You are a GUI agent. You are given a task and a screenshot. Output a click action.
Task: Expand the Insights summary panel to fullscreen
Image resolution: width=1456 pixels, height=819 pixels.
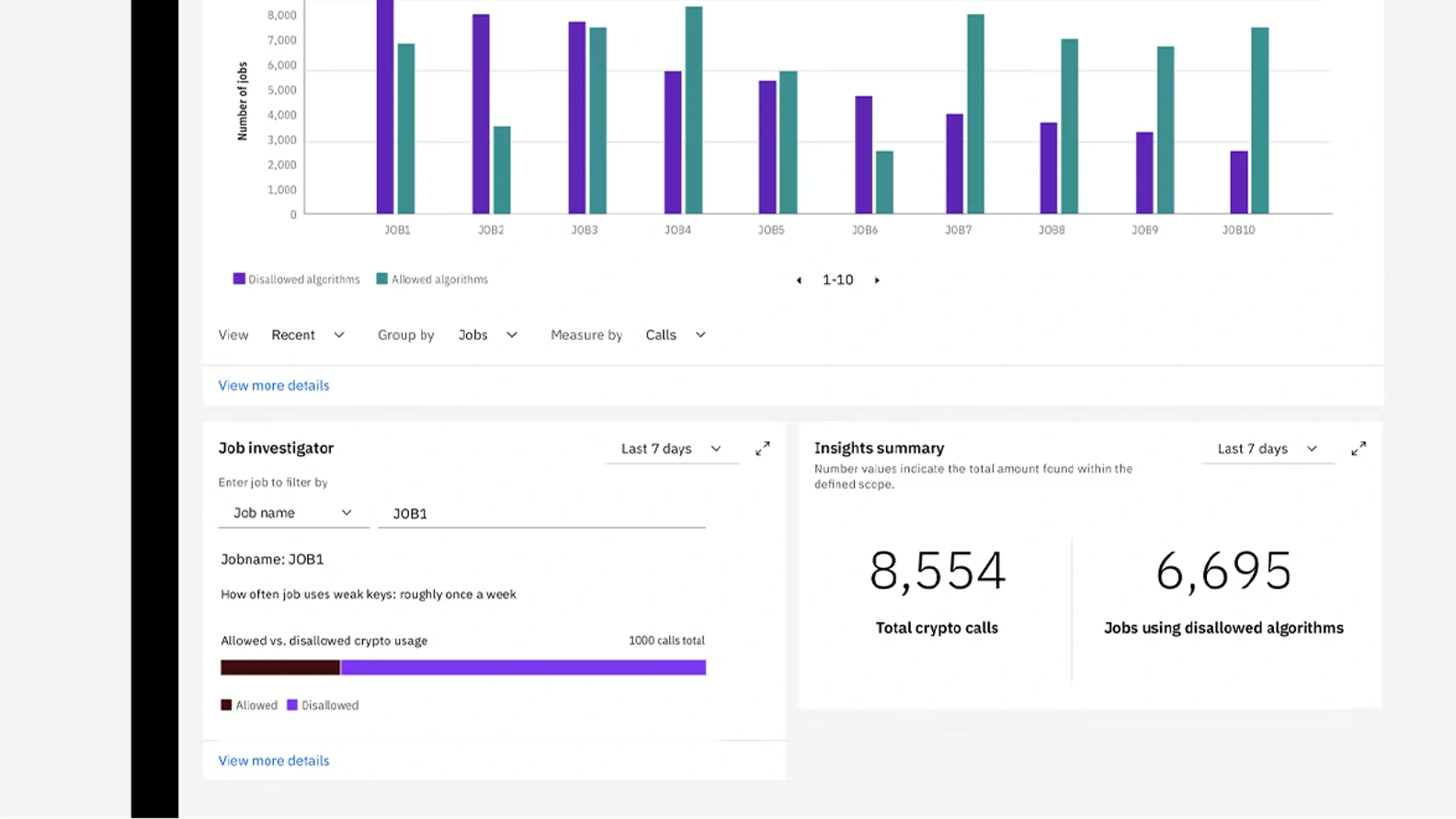pyautogui.click(x=1358, y=449)
